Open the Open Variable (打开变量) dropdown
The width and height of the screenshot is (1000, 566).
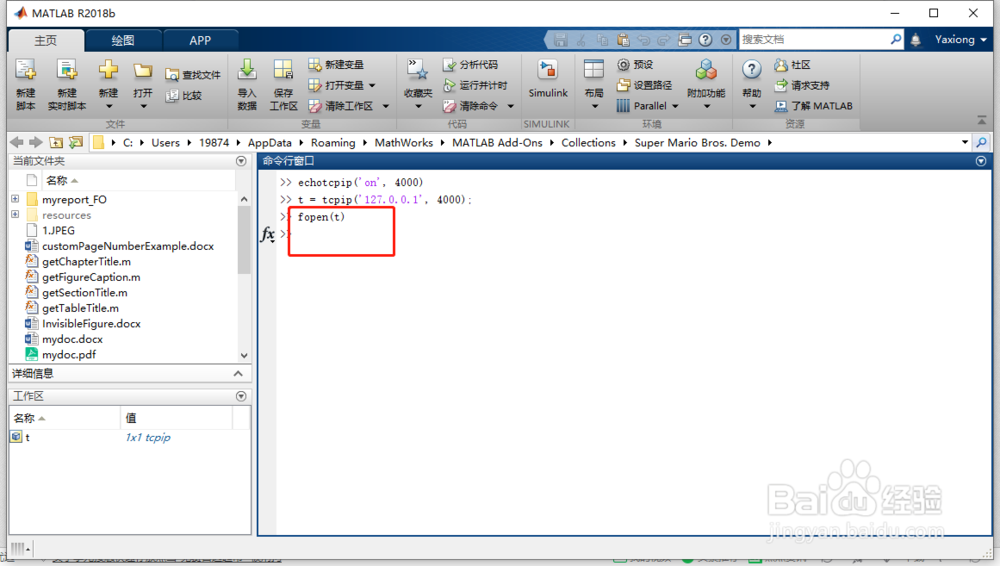(x=372, y=86)
